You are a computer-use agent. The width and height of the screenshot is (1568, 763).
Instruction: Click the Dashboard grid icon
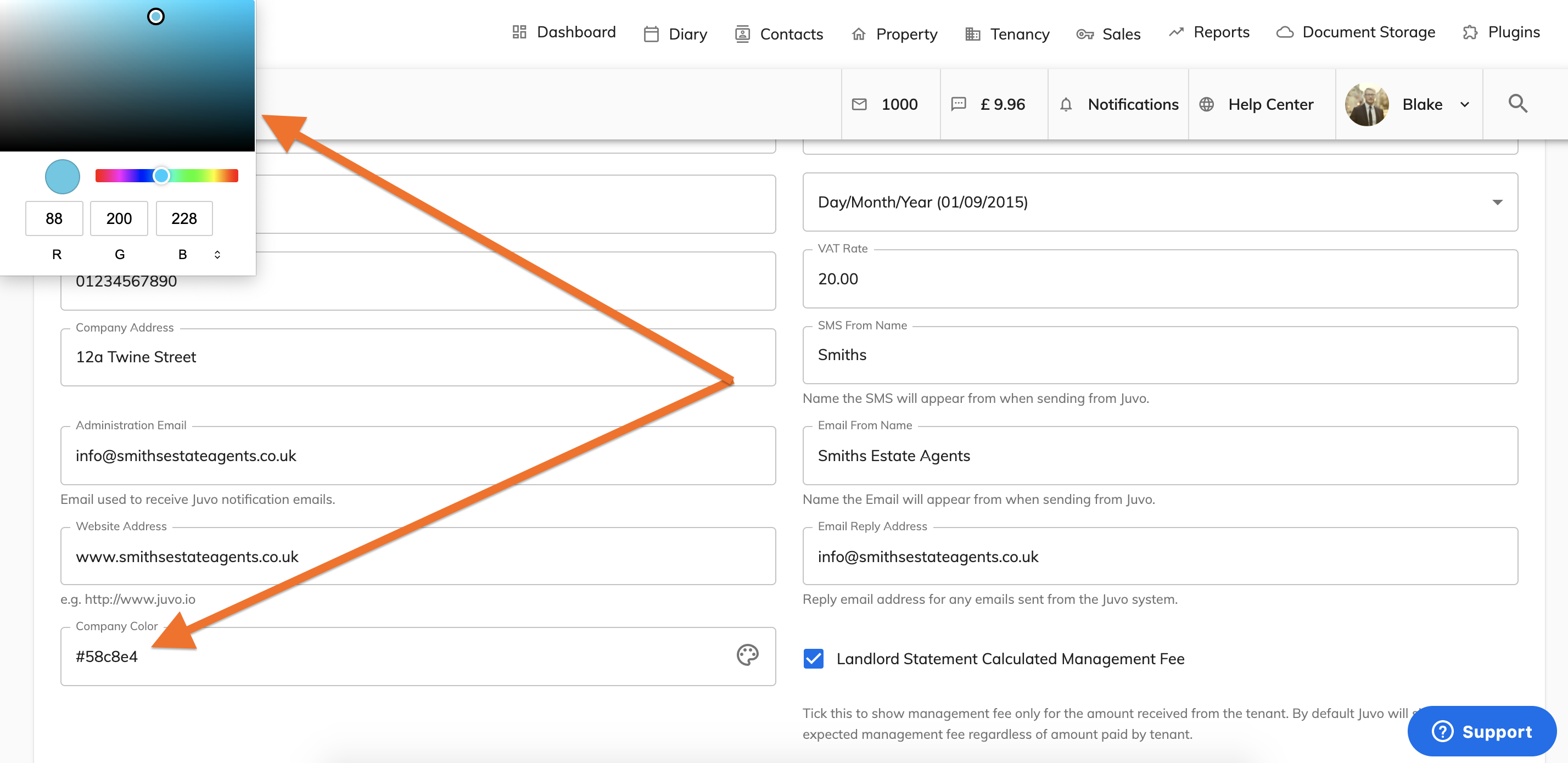(519, 32)
